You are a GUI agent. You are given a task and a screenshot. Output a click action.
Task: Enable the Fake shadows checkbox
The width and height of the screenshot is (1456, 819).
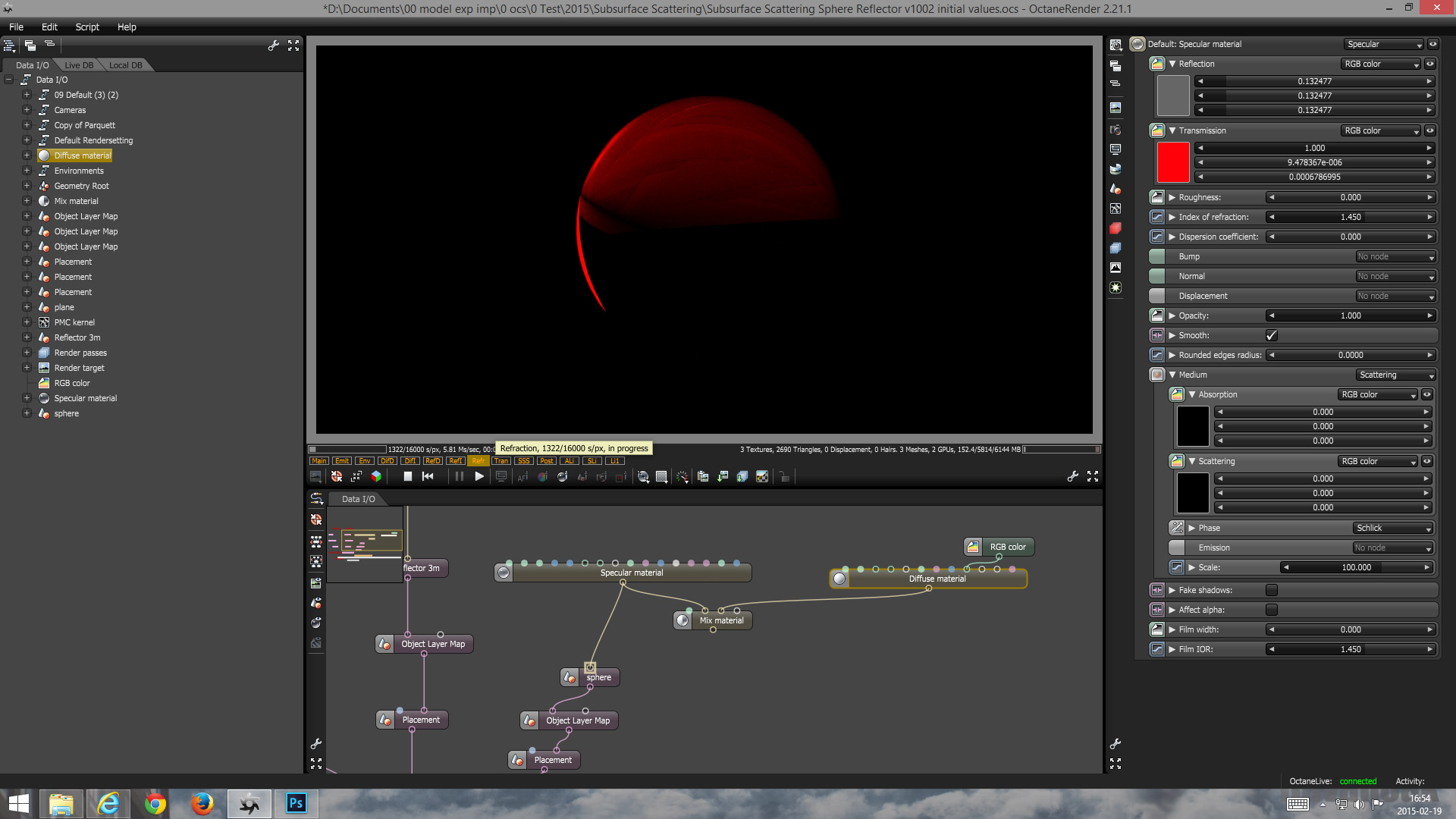[1272, 590]
